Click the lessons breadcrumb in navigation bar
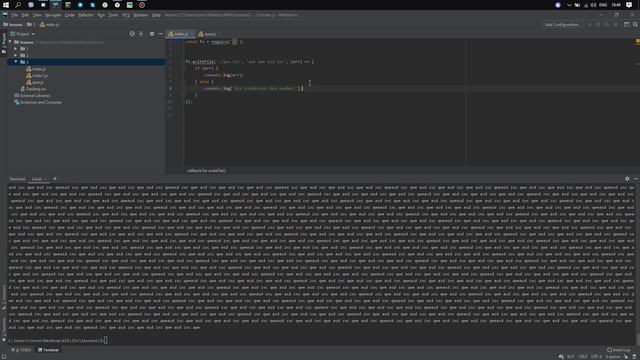The width and height of the screenshot is (640, 360). click(13, 24)
